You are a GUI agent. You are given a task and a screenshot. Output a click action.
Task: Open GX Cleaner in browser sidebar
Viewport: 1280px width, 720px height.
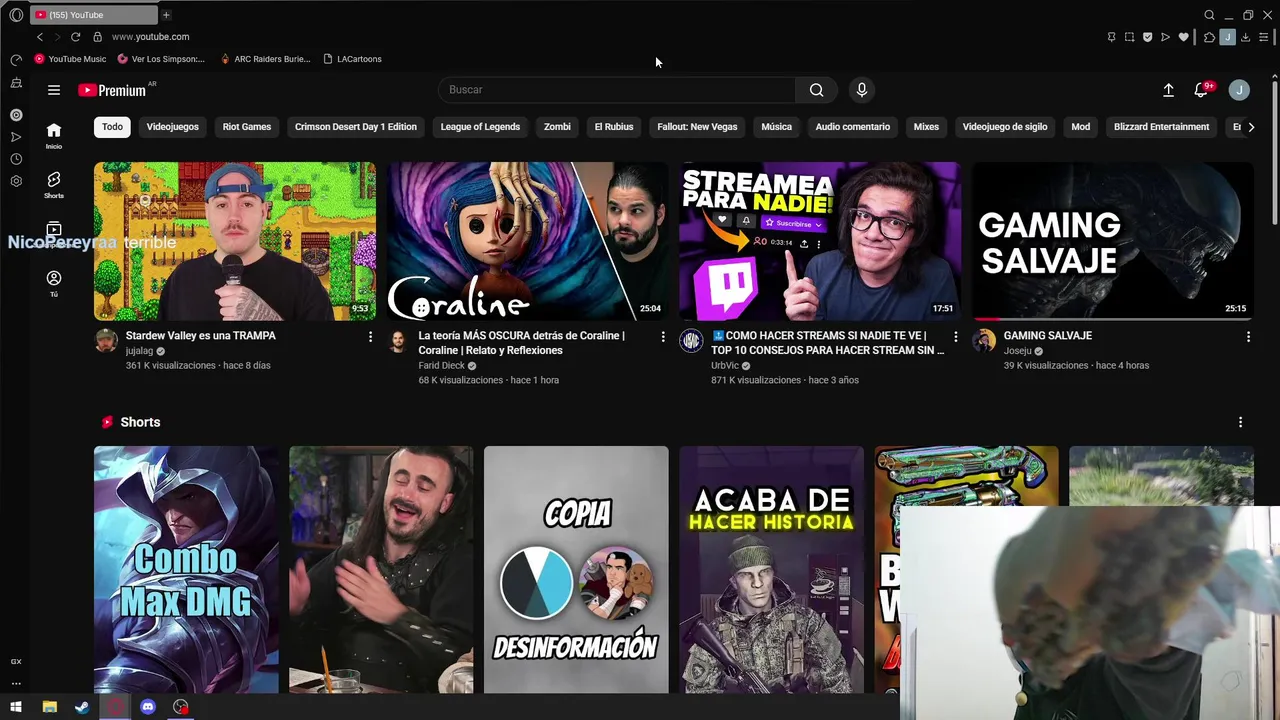pos(16,84)
